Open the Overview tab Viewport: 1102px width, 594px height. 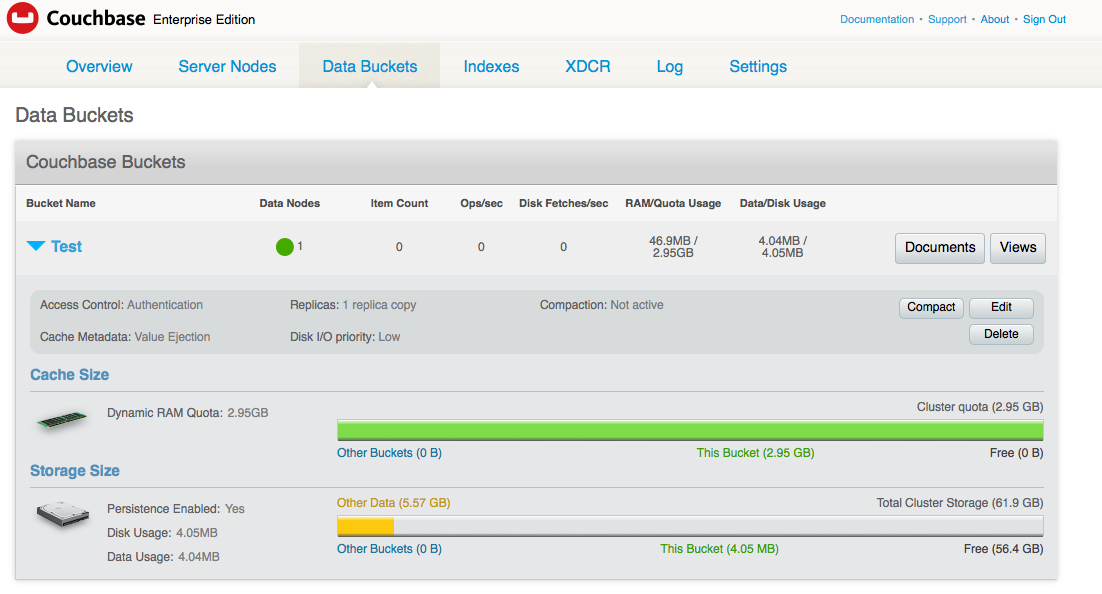(x=99, y=66)
